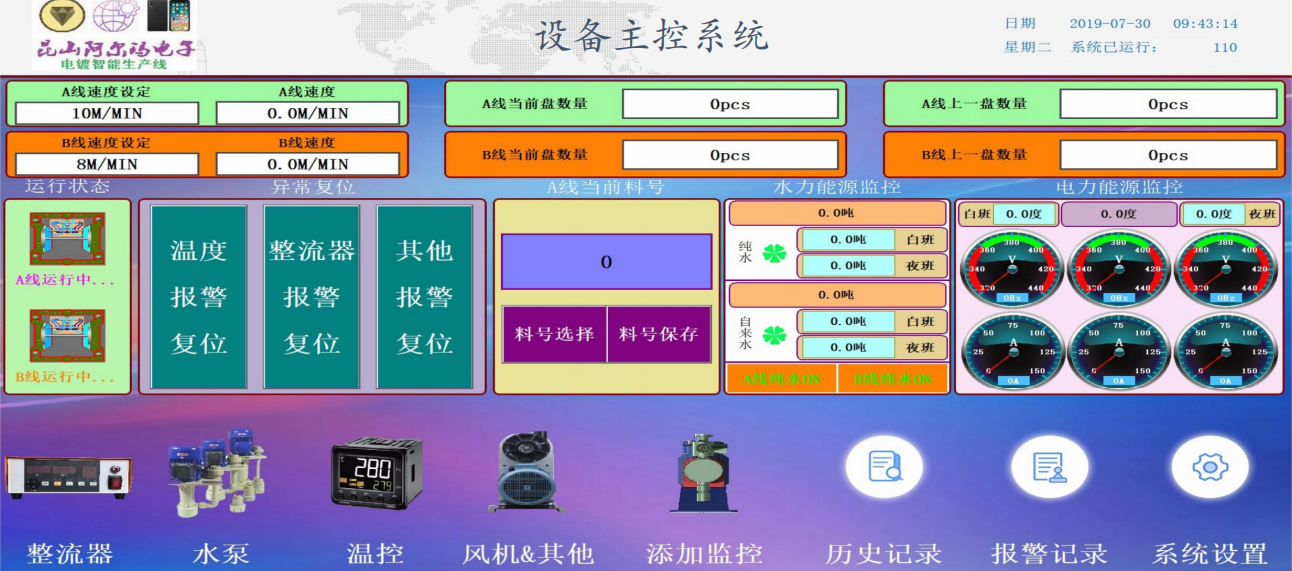This screenshot has width=1292, height=571.
Task: Open history records (历史记录) icon
Action: click(883, 467)
